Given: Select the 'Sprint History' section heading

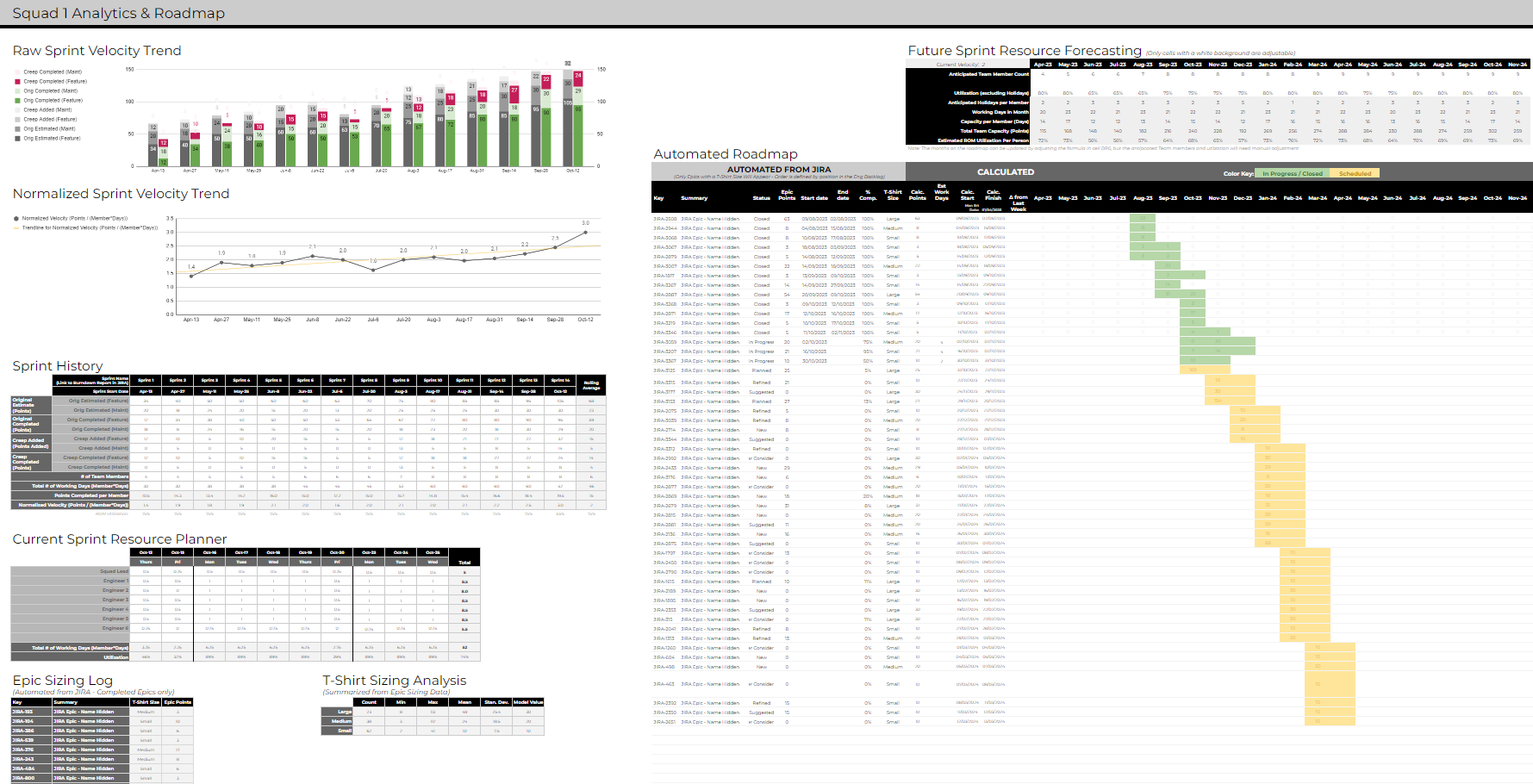Looking at the screenshot, I should pos(58,366).
